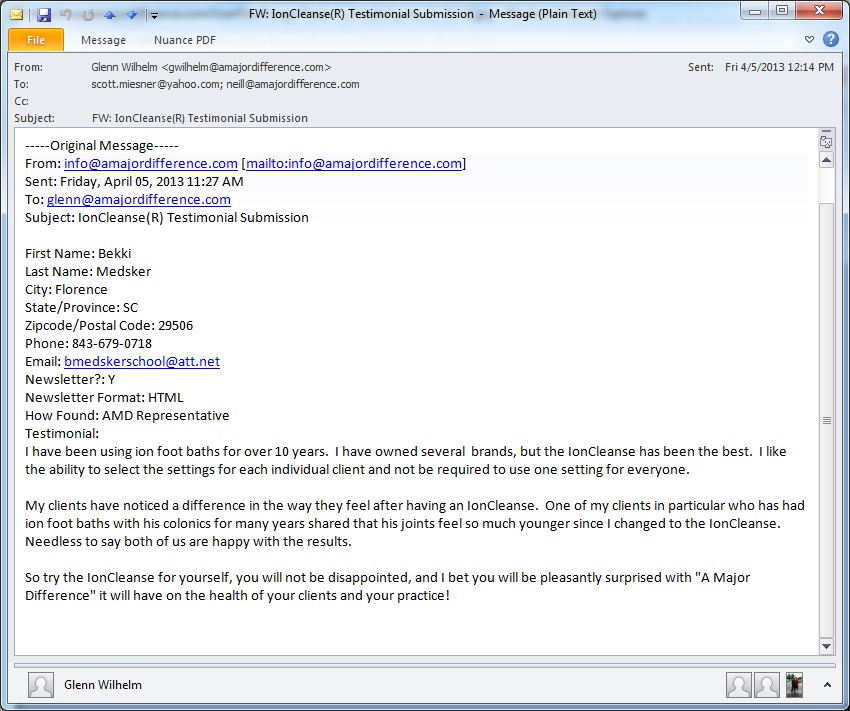
Task: Click the -----Original Message----- line
Action: [x=101, y=146]
